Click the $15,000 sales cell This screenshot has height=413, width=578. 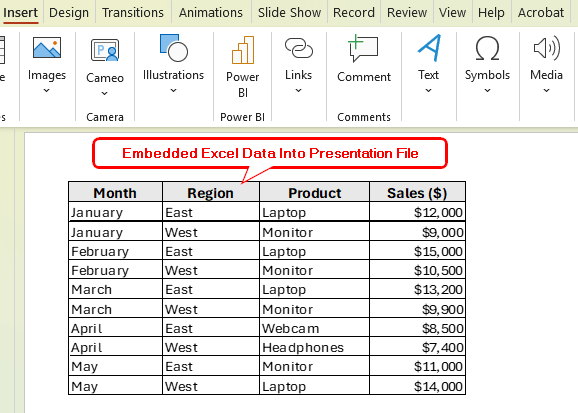(x=417, y=251)
